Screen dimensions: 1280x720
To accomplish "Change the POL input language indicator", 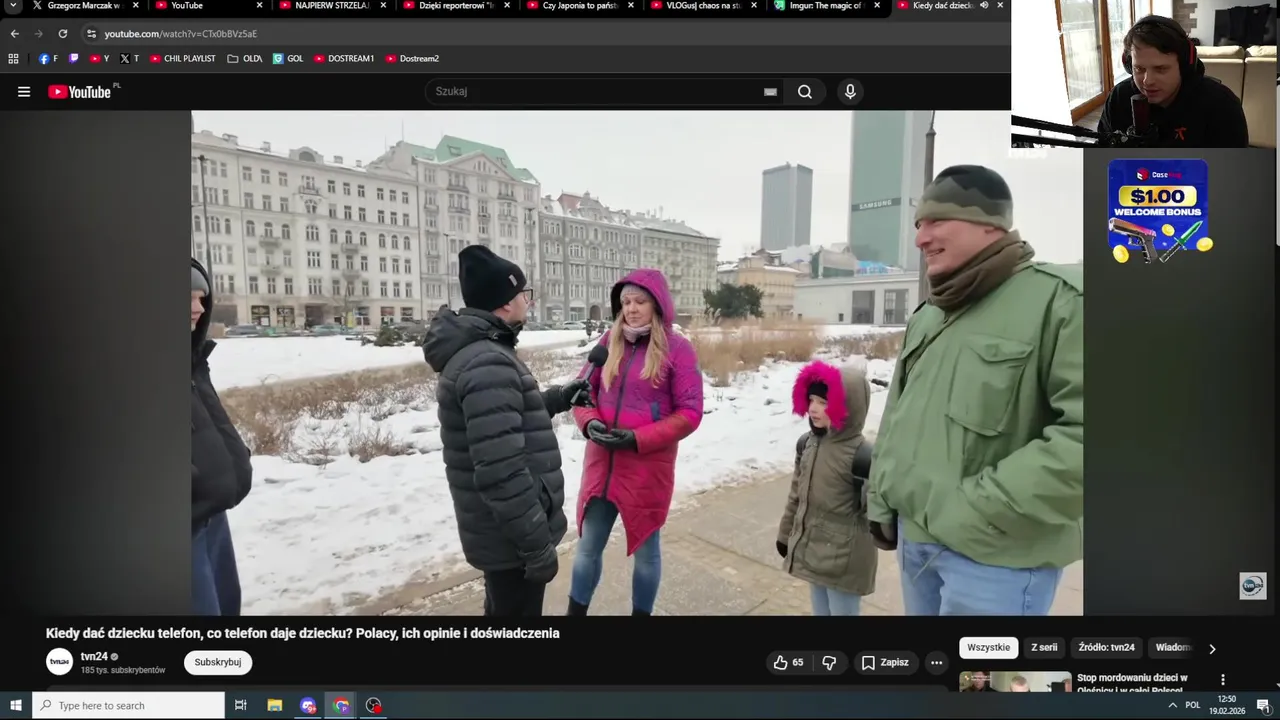I will point(1192,705).
